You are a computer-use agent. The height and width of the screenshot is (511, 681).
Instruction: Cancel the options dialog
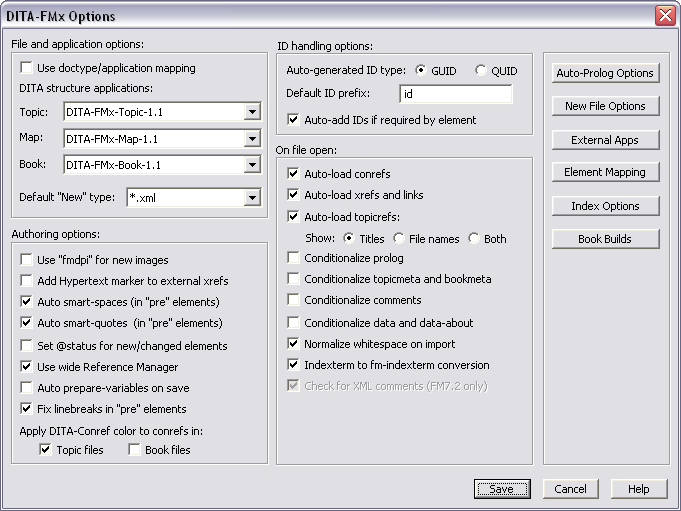[571, 489]
